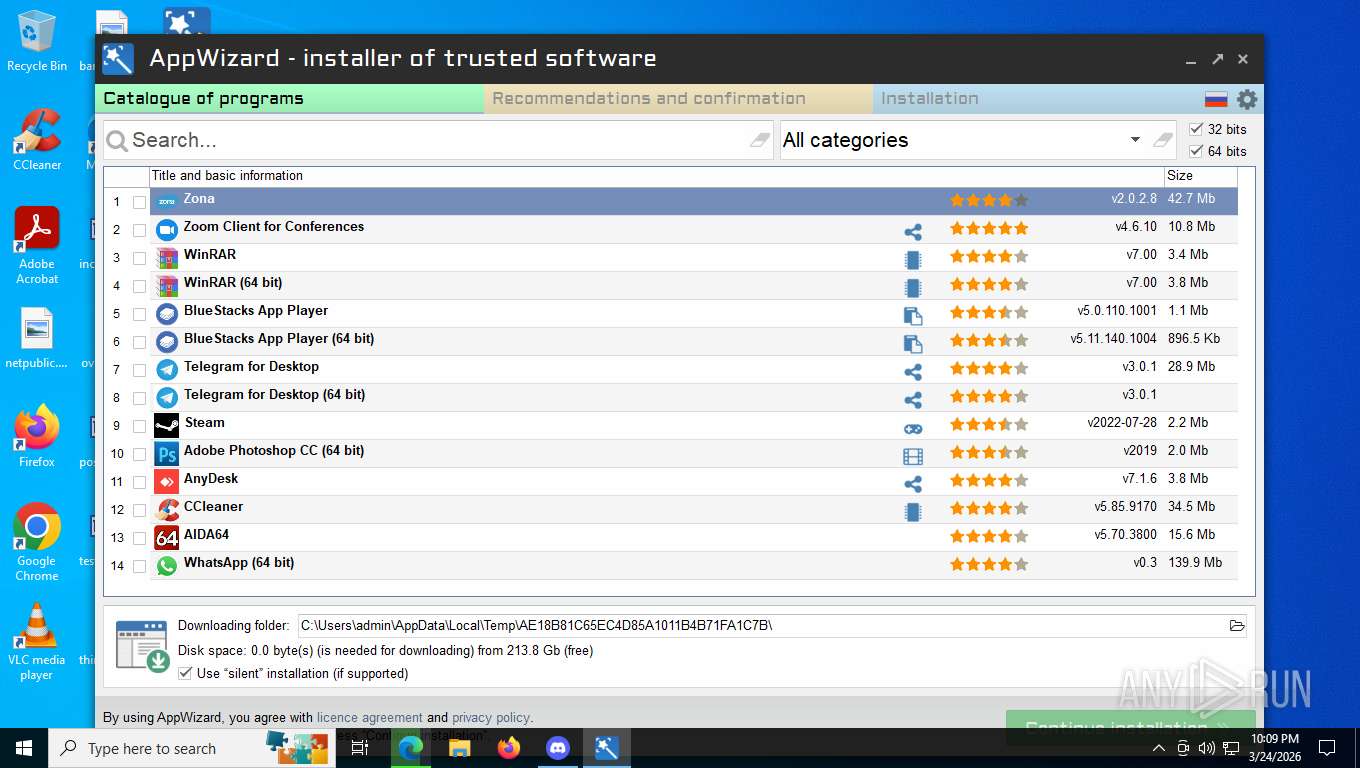Click the Steam gamepad category icon

click(x=913, y=428)
